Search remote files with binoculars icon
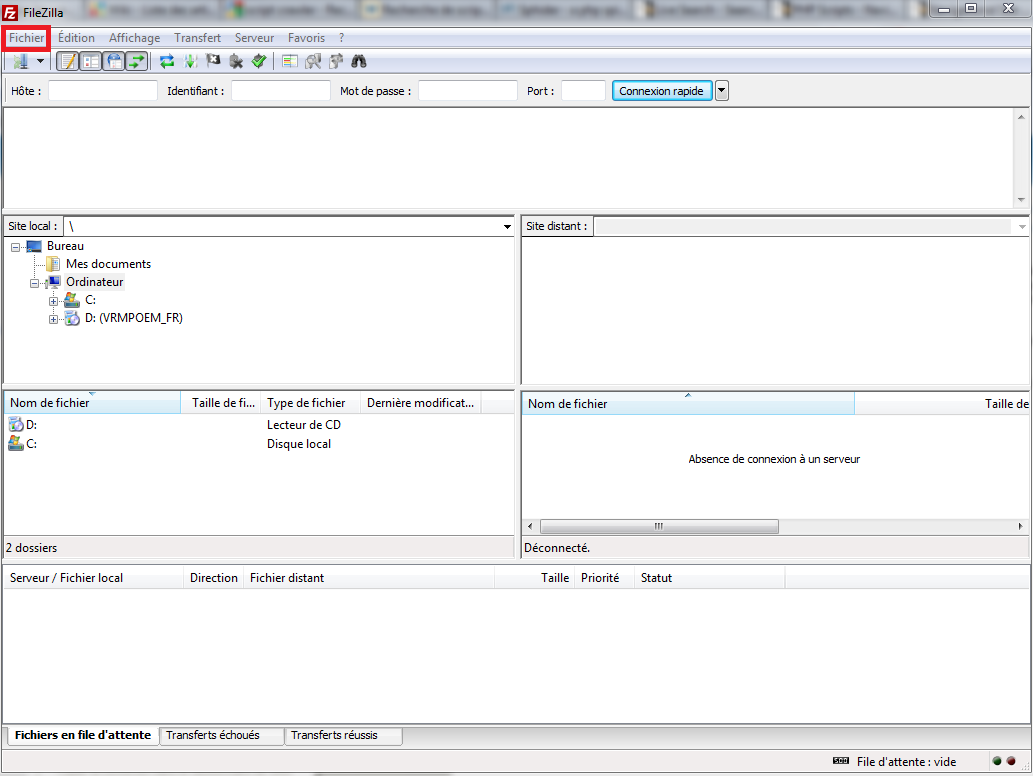This screenshot has width=1033, height=776. click(x=358, y=61)
